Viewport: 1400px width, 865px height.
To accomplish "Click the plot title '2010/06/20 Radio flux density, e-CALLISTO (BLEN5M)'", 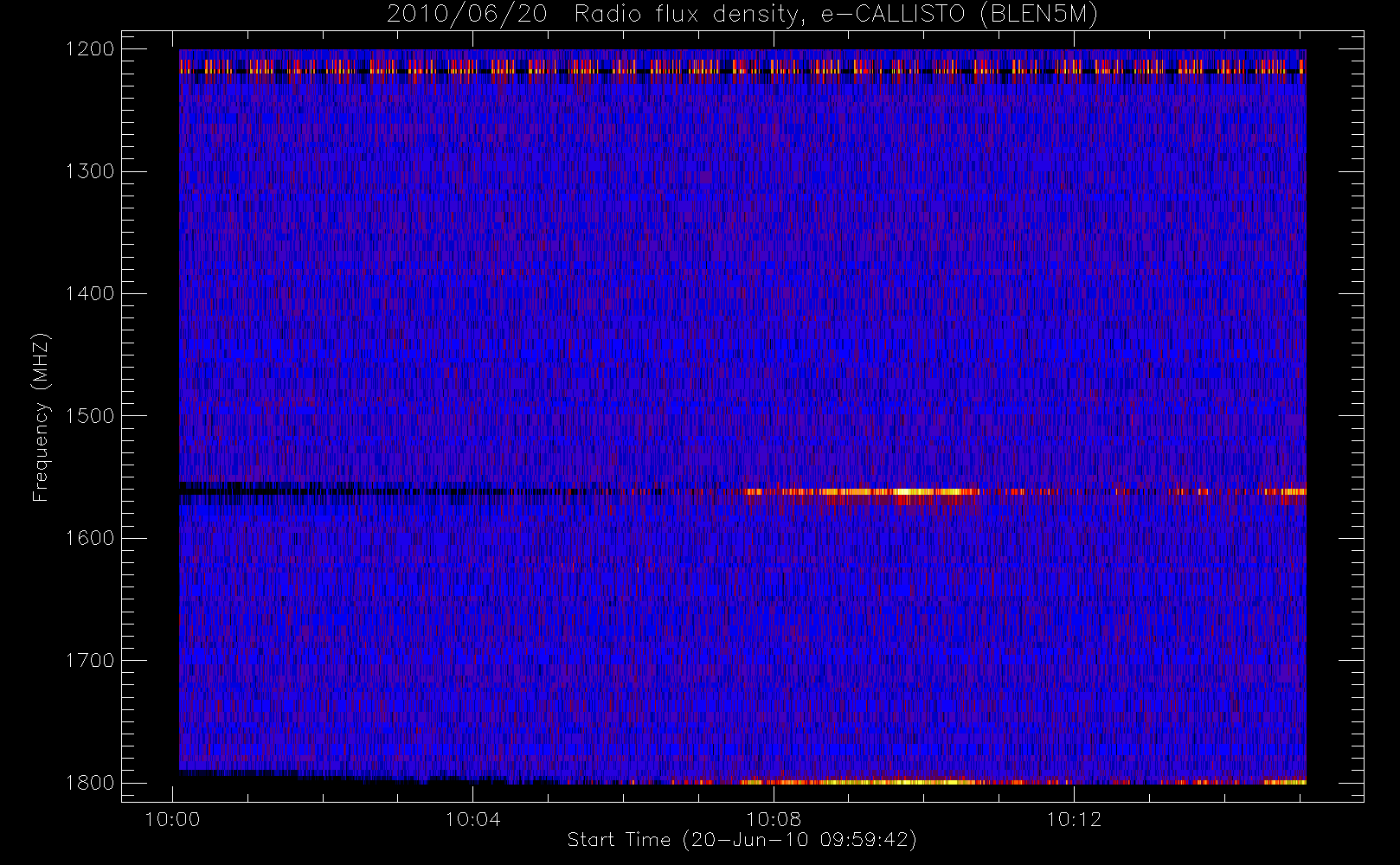I will pos(742,15).
